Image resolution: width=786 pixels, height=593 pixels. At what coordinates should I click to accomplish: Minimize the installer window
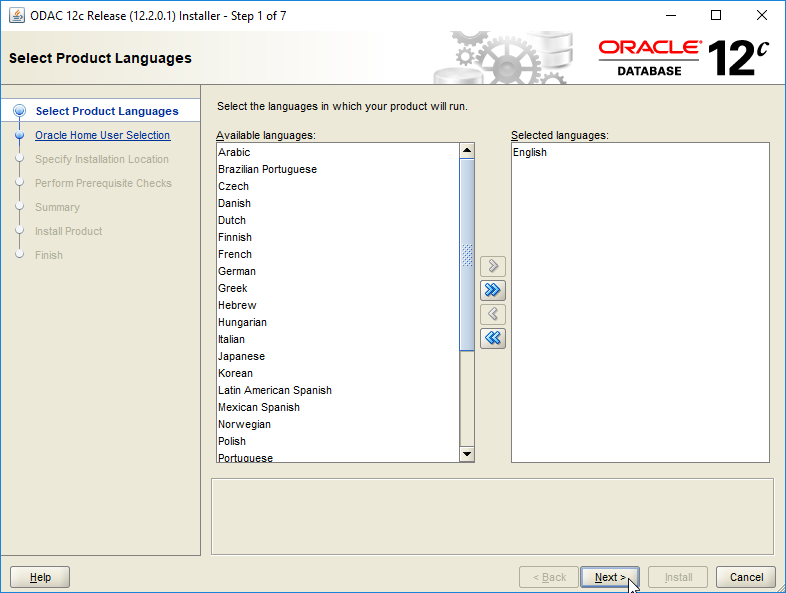coord(671,16)
